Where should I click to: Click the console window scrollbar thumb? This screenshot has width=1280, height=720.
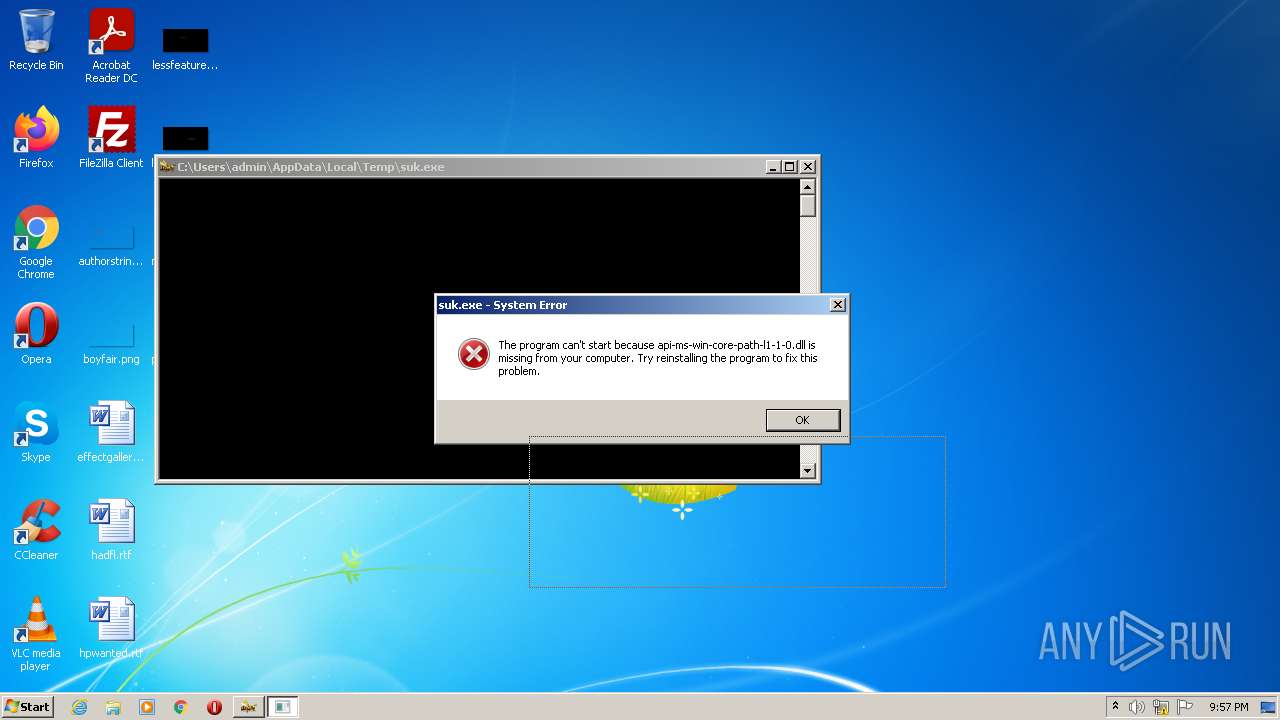pyautogui.click(x=808, y=206)
